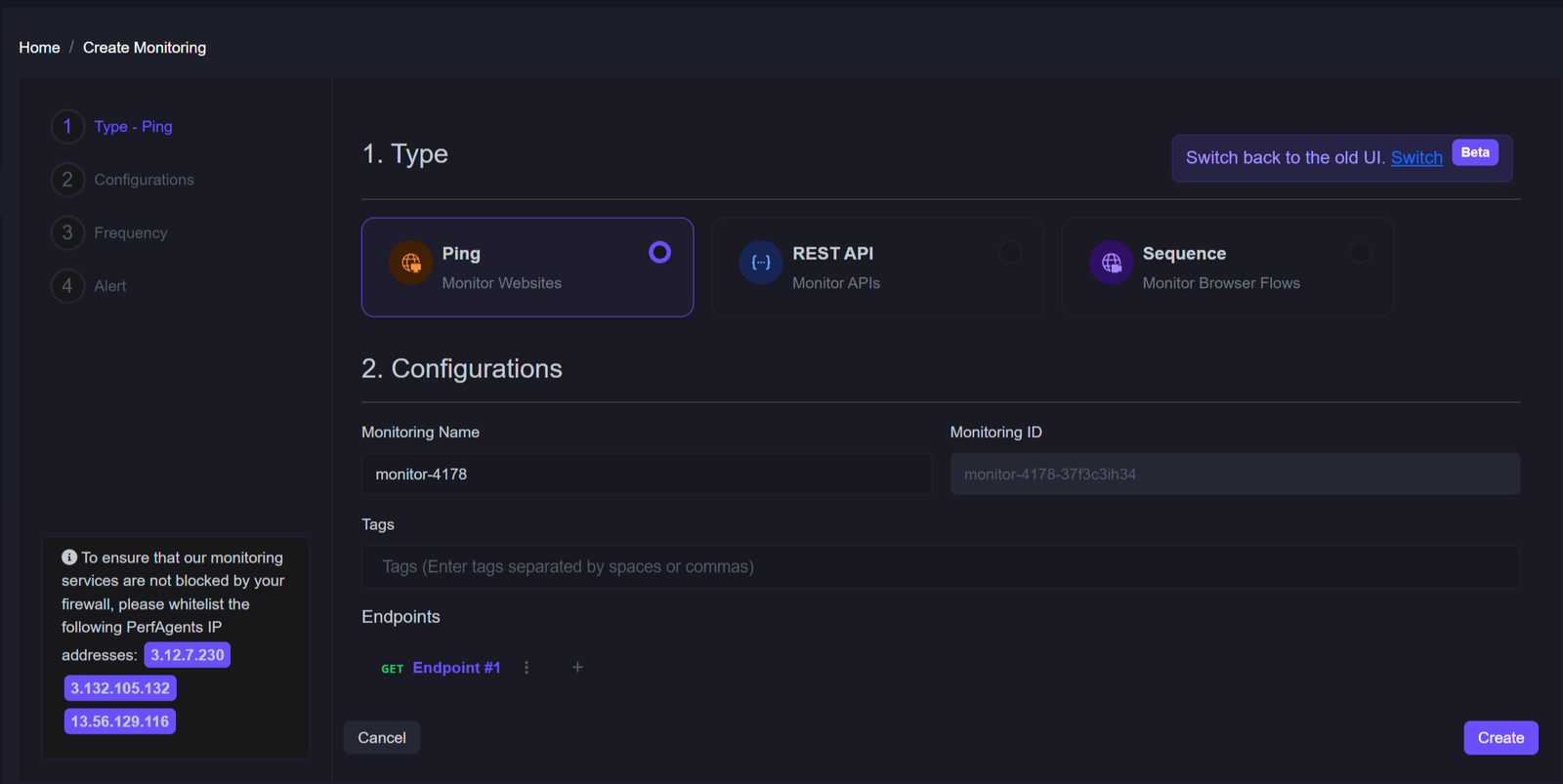Select the REST API radio button
Image resolution: width=1563 pixels, height=784 pixels.
(x=1010, y=253)
